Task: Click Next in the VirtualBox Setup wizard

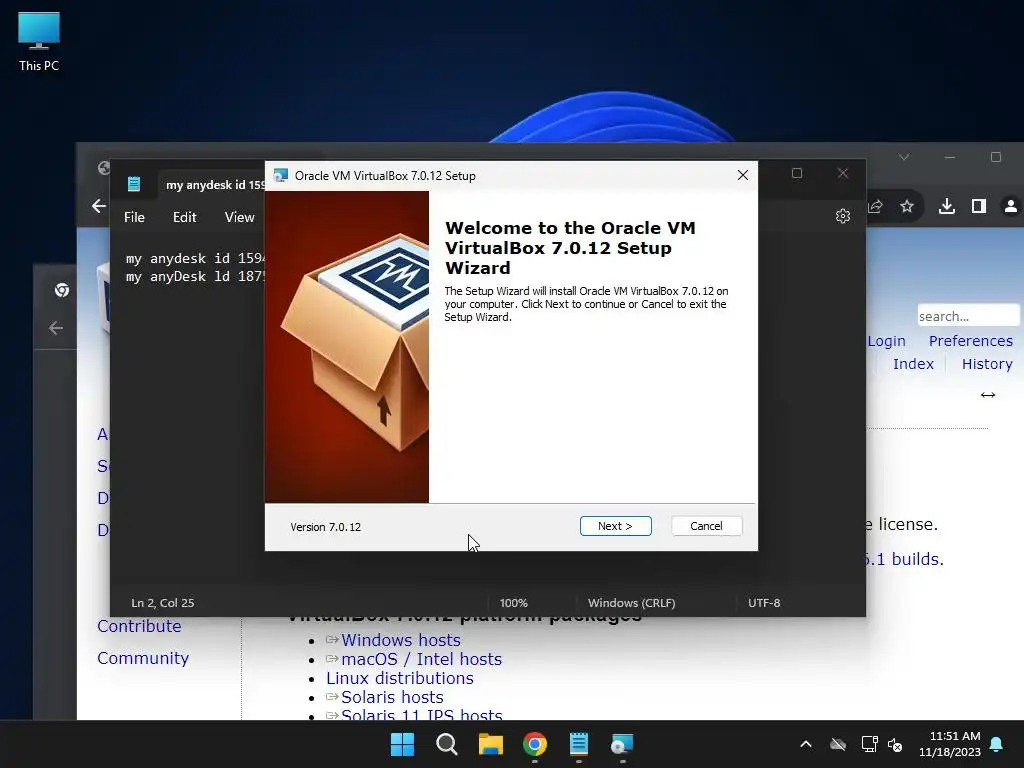Action: (615, 526)
